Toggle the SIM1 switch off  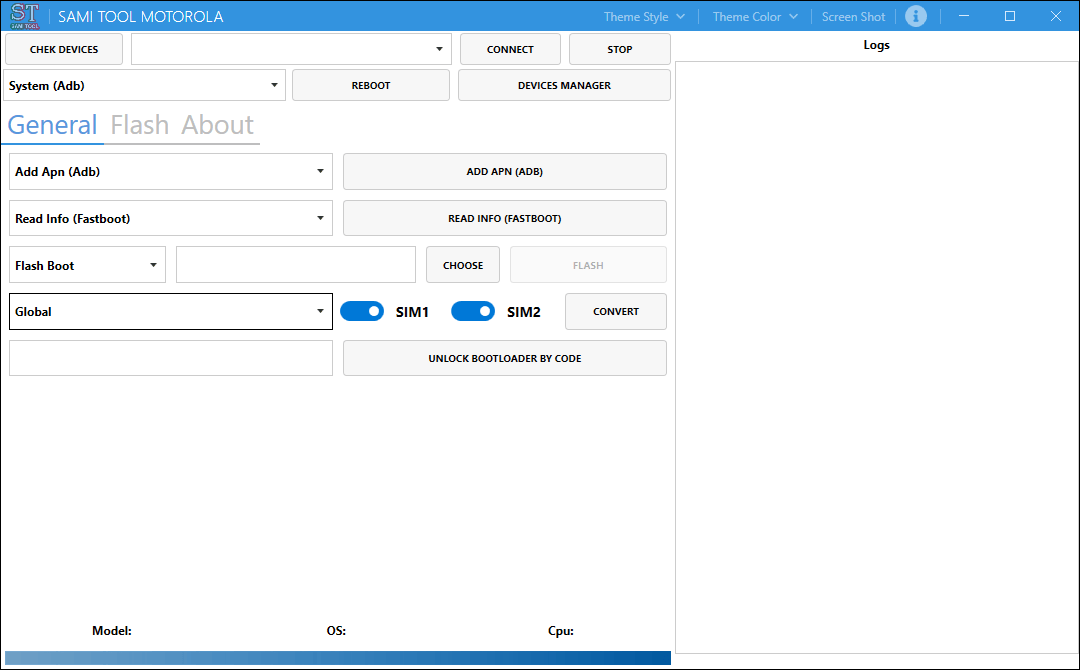click(362, 311)
